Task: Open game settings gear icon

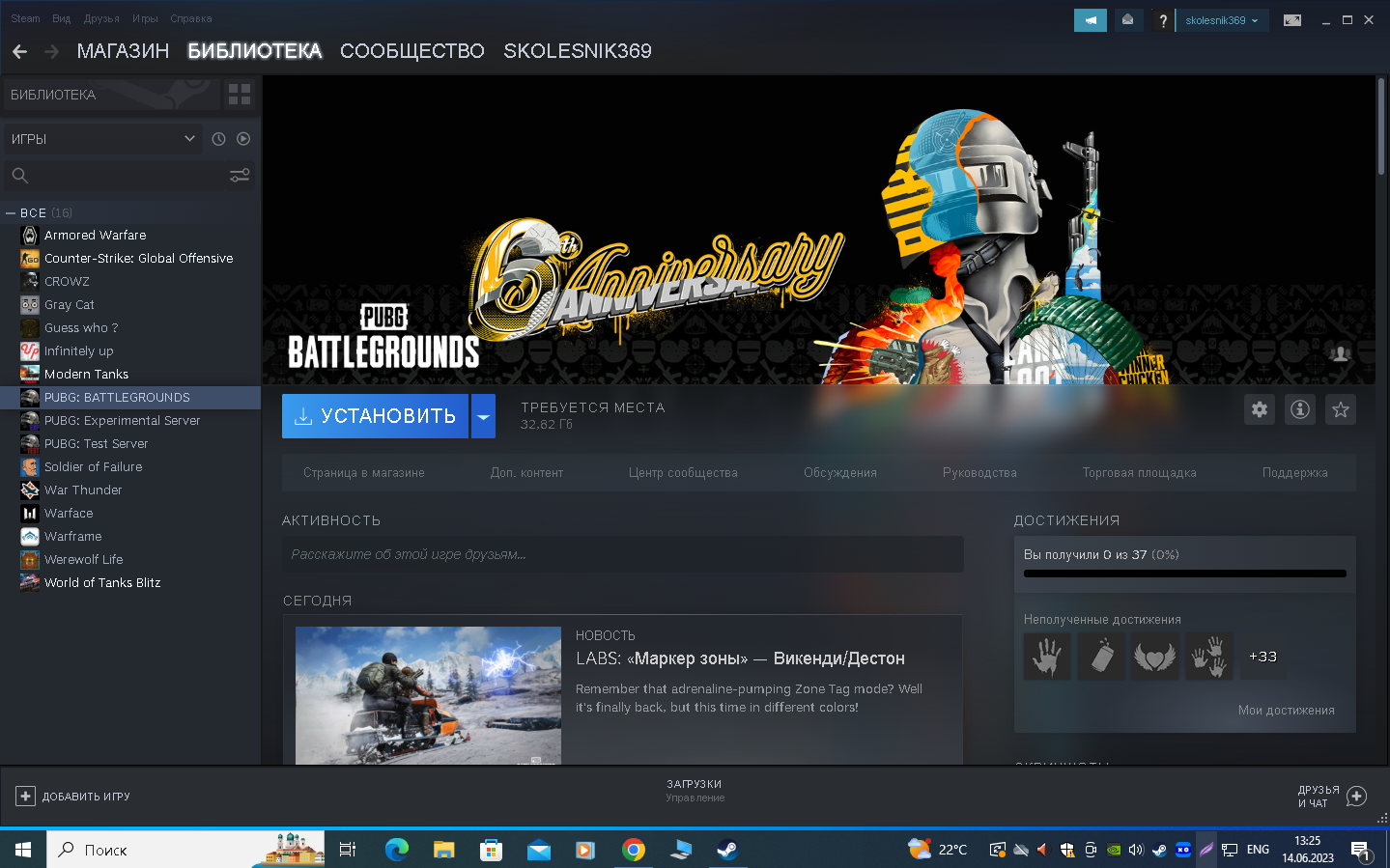Action: (1260, 409)
